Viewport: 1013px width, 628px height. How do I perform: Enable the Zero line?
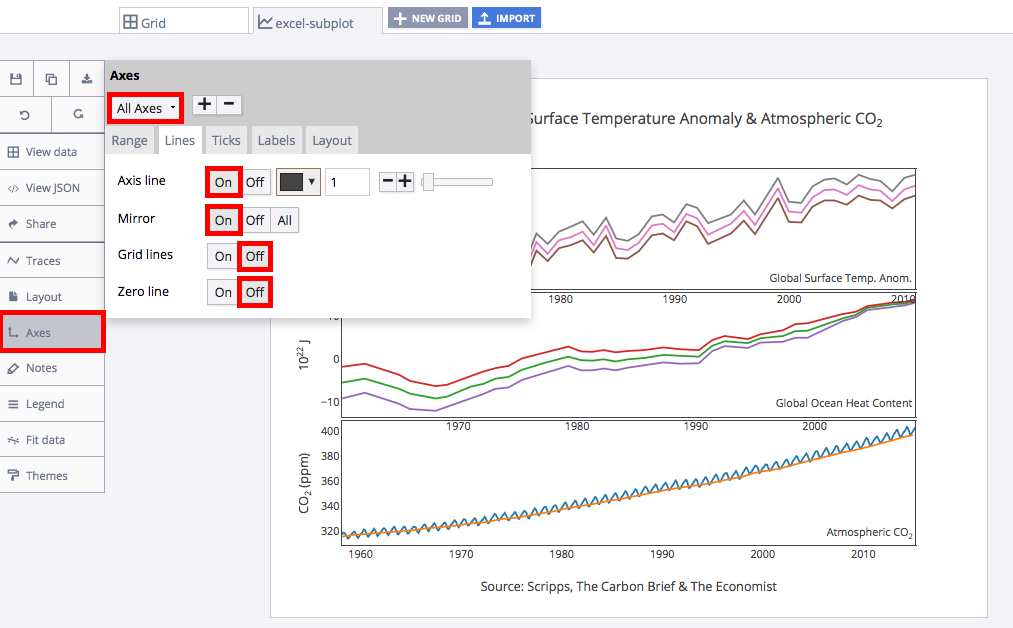[223, 291]
